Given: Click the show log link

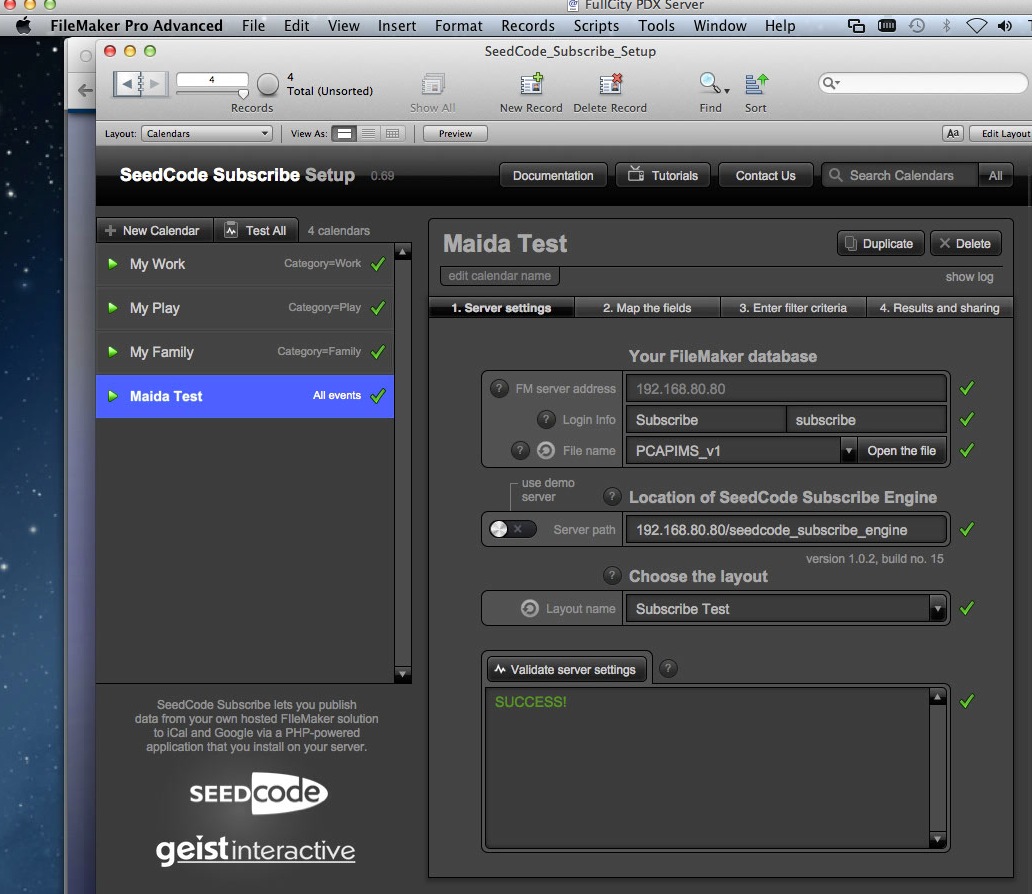Looking at the screenshot, I should pyautogui.click(x=969, y=277).
